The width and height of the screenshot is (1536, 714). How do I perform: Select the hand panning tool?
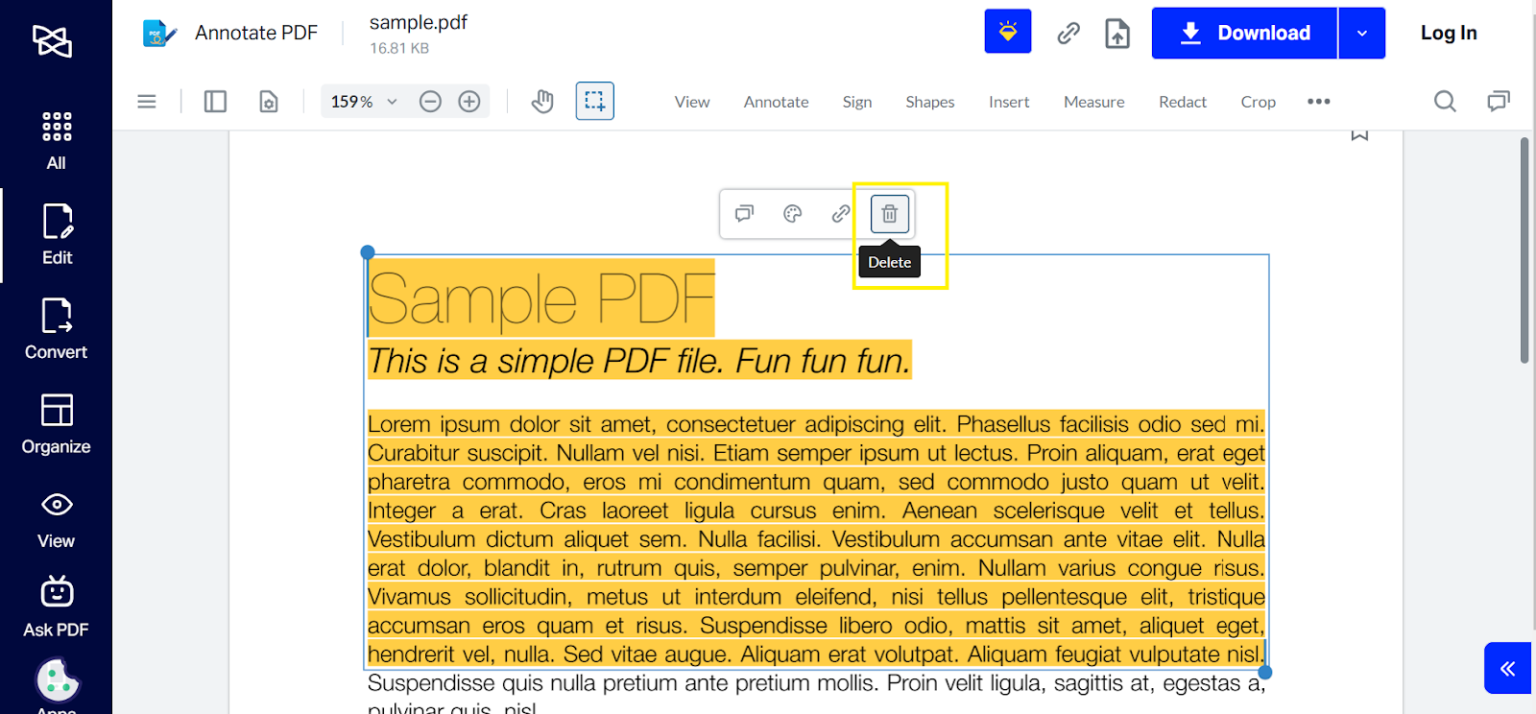tap(542, 100)
